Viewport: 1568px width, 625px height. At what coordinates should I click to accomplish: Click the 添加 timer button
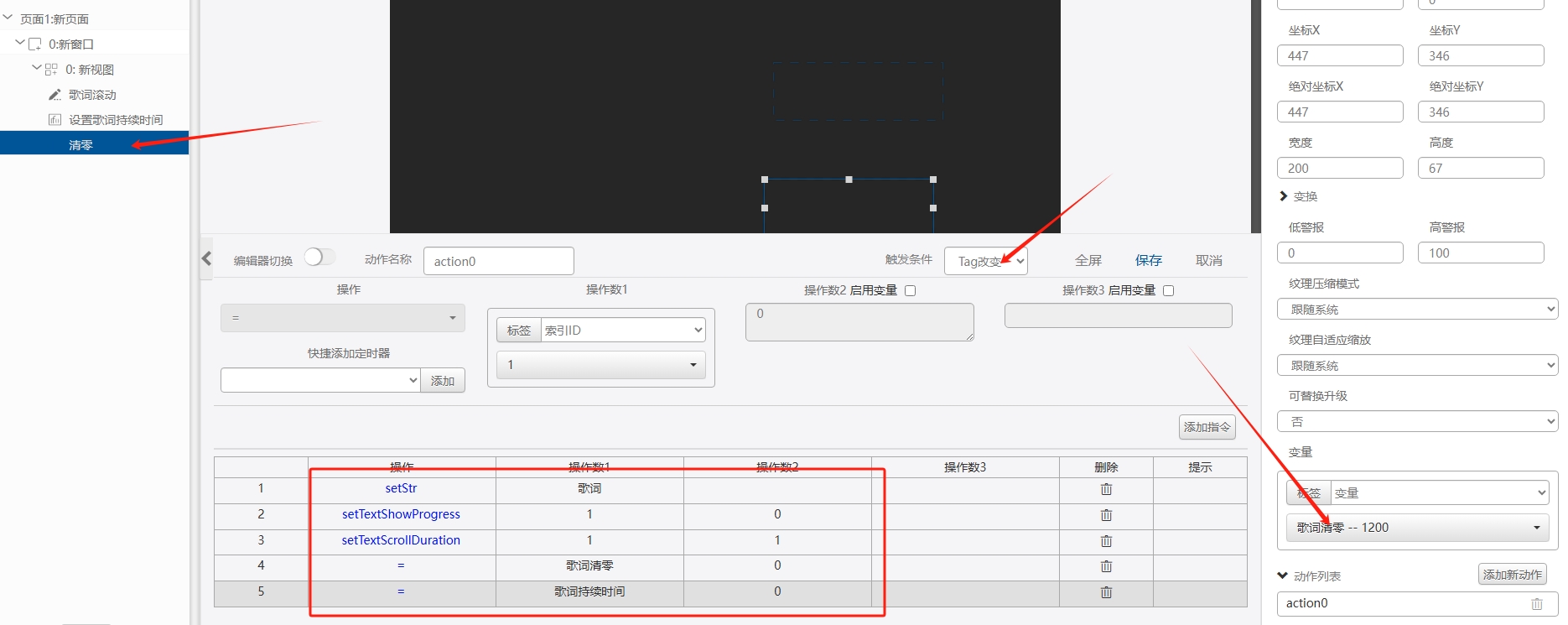pyautogui.click(x=443, y=381)
